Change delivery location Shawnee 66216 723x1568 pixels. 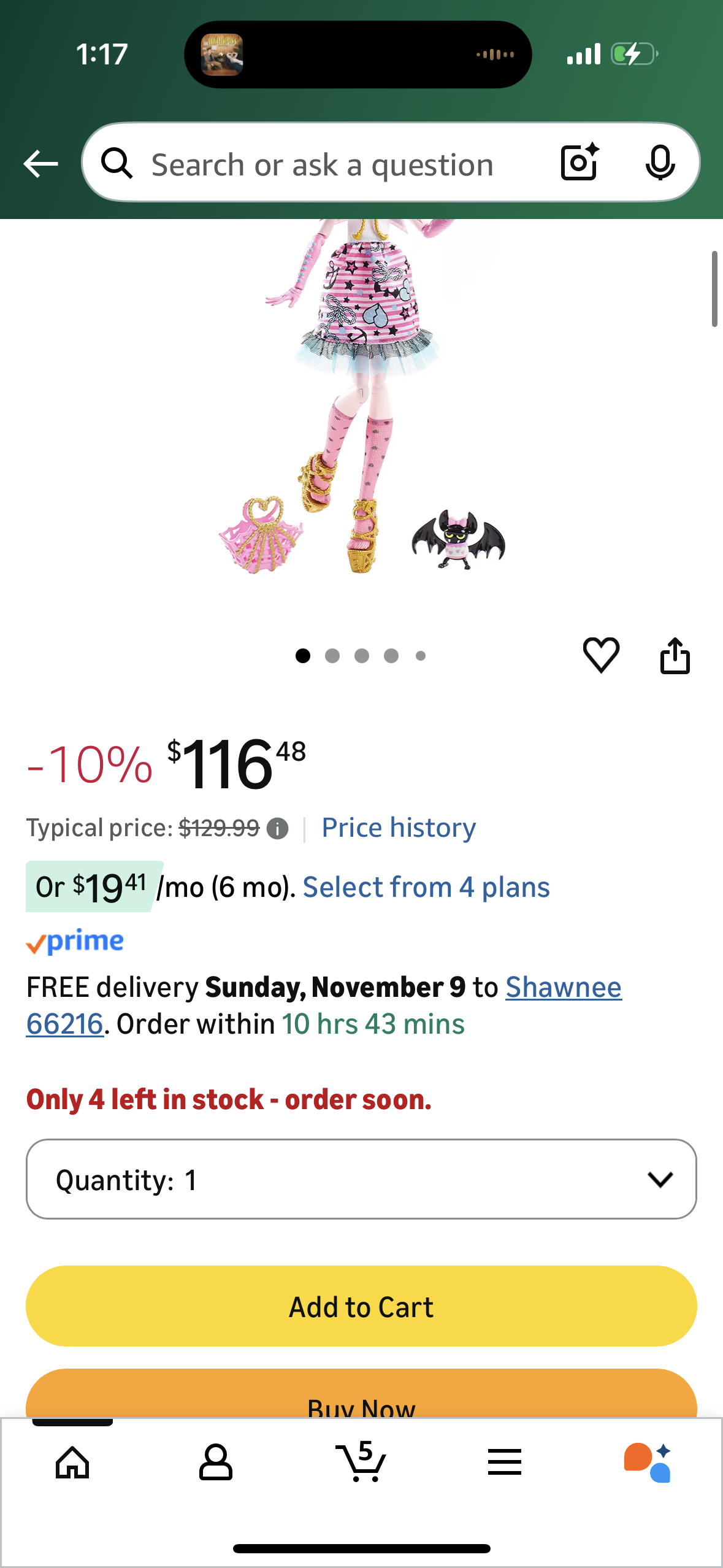[x=563, y=988]
